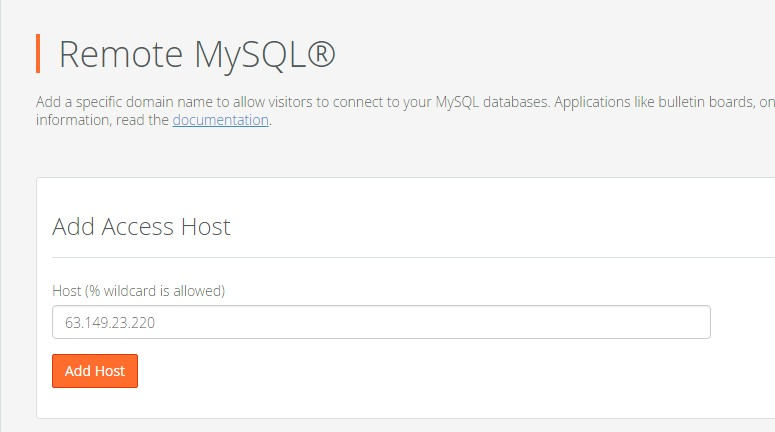Click the "Host (% wildcard is allowed)" label

pyautogui.click(x=138, y=291)
